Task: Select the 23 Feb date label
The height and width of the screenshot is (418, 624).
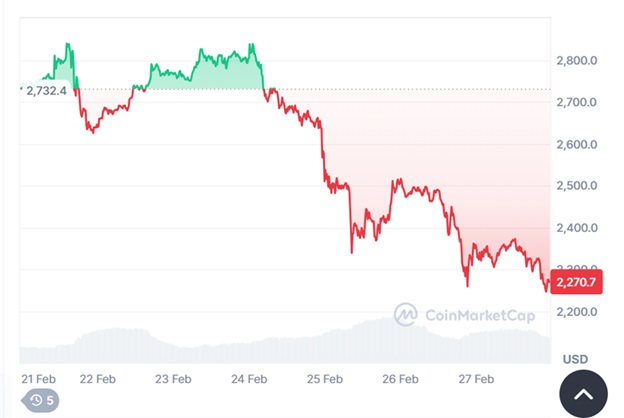Action: click(174, 379)
